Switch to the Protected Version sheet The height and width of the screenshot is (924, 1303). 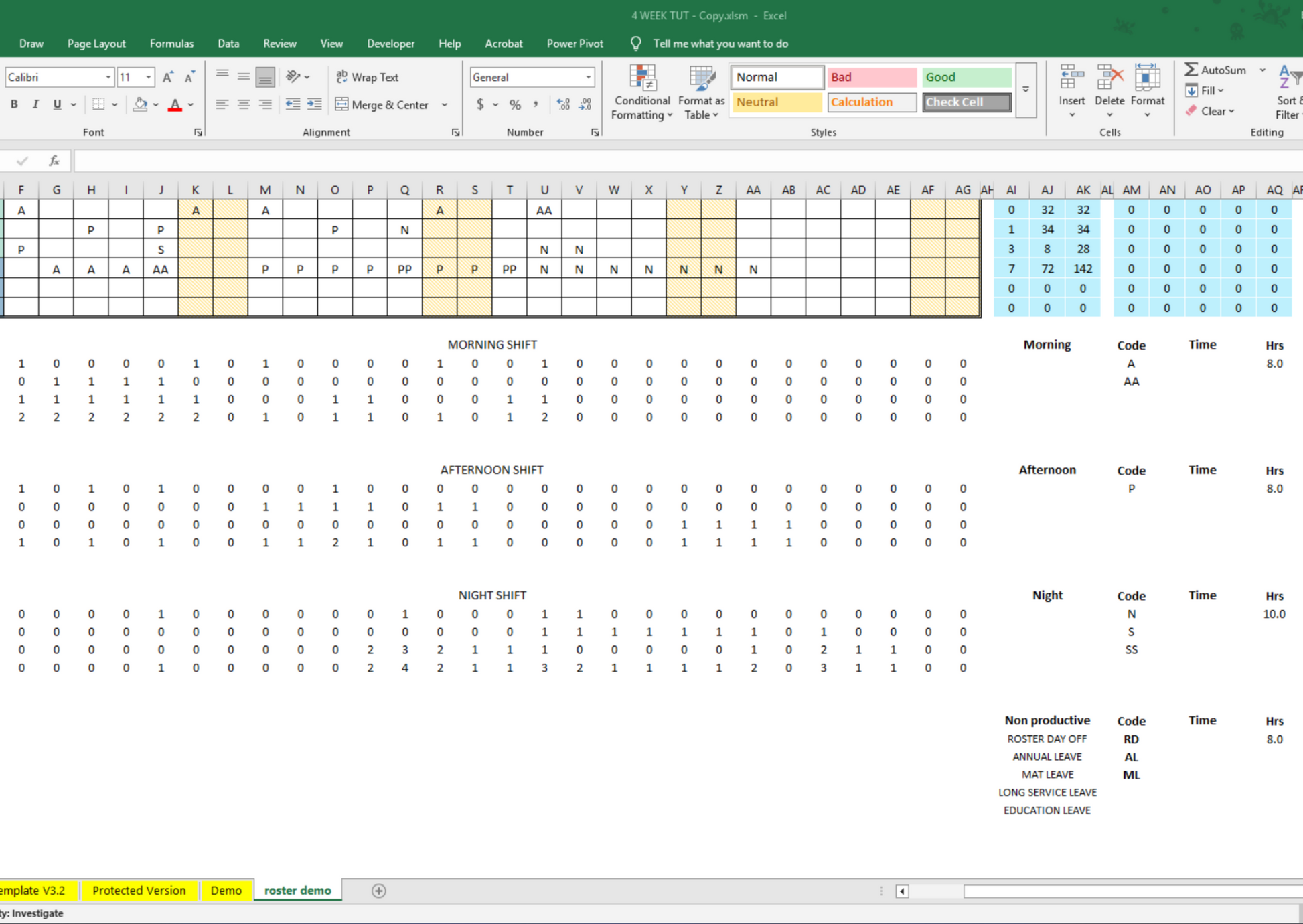click(139, 891)
